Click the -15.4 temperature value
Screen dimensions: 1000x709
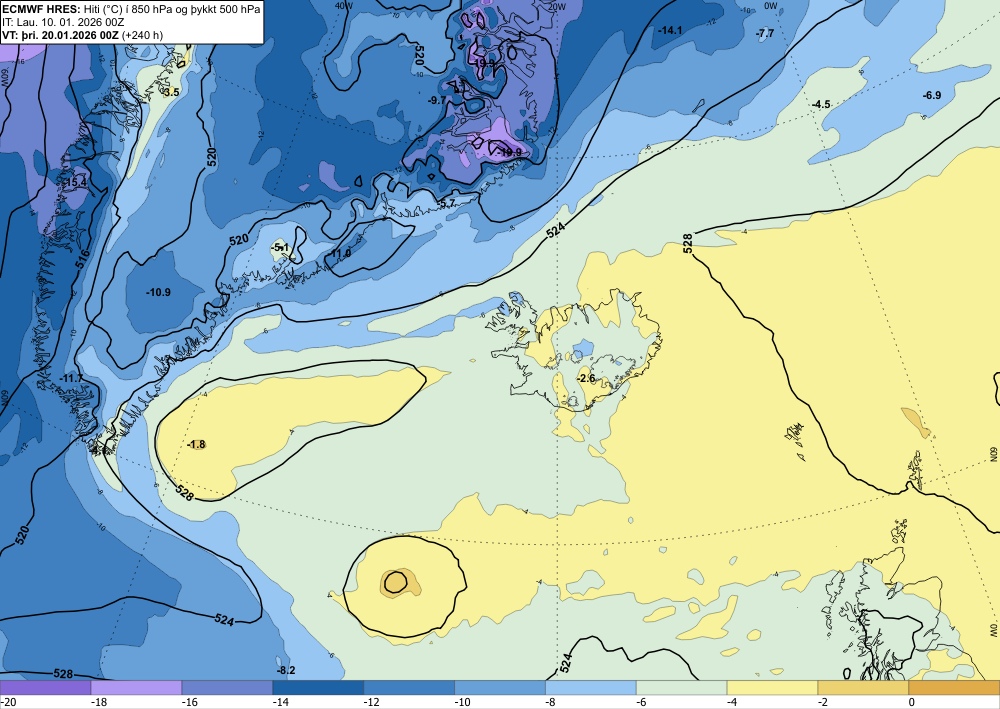pyautogui.click(x=74, y=183)
